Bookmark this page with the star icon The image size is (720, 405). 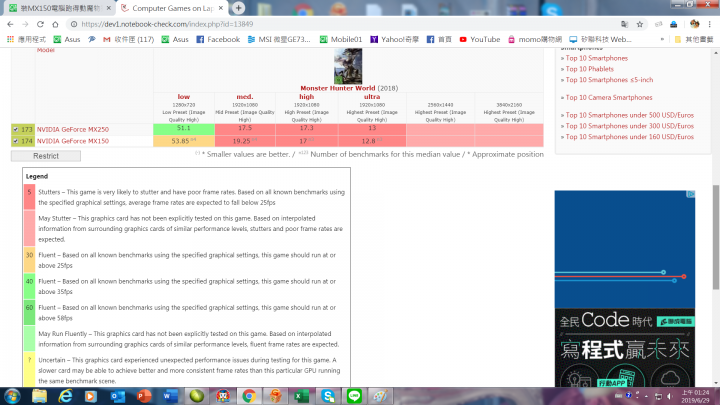(640, 24)
